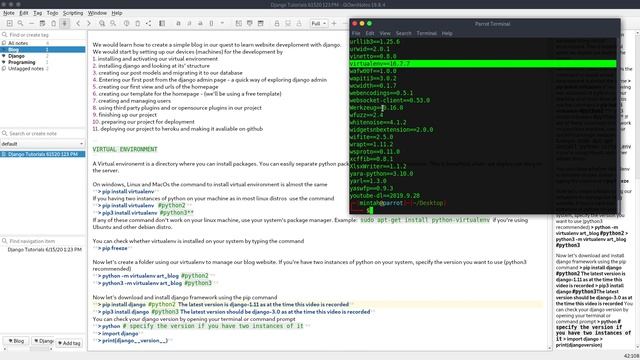Click the panel layout icon after the share icon
The image size is (640, 360).
[x=162, y=24]
